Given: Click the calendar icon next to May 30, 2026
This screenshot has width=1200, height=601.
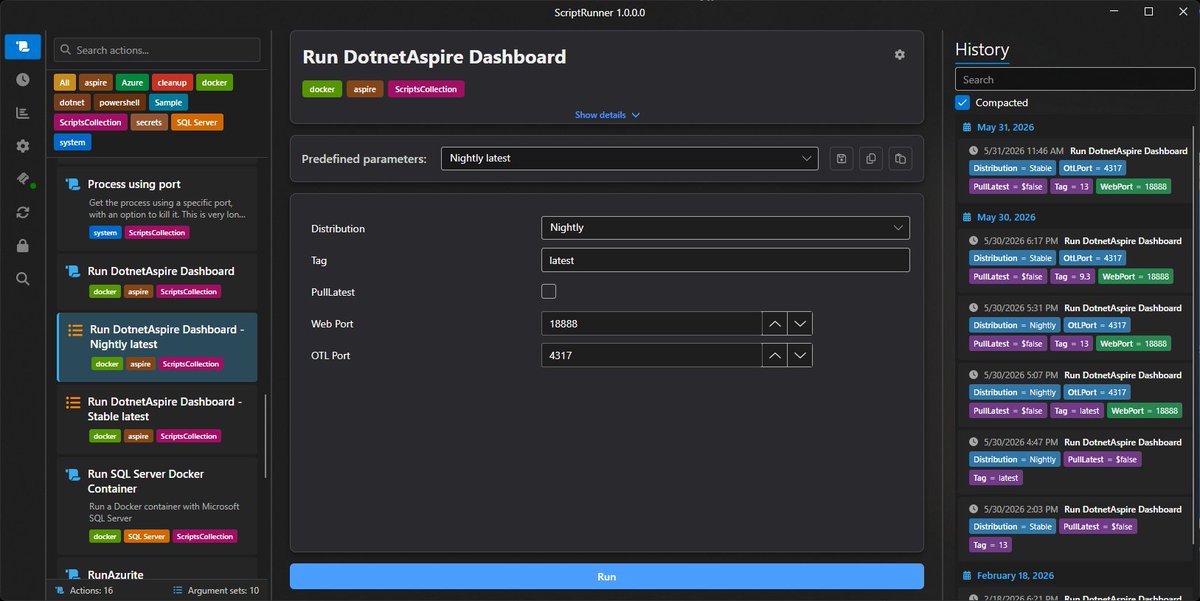Looking at the screenshot, I should click(966, 217).
